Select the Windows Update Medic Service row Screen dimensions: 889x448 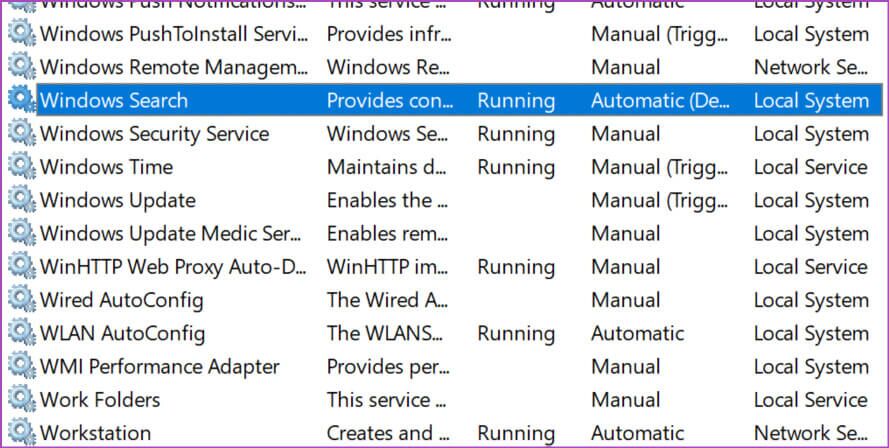(170, 234)
